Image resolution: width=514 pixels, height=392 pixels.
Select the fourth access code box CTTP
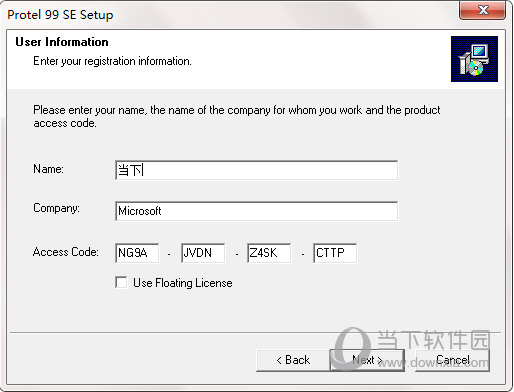(335, 253)
